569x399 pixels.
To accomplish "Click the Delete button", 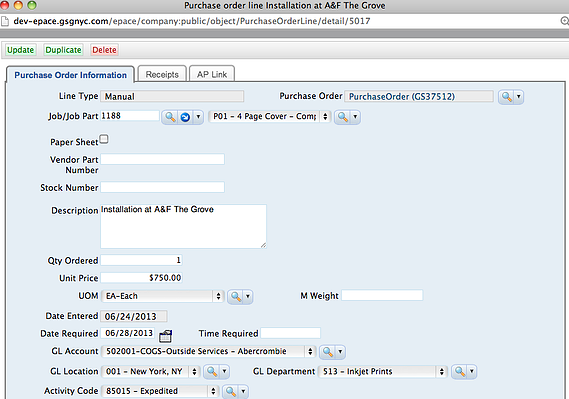I will (104, 50).
